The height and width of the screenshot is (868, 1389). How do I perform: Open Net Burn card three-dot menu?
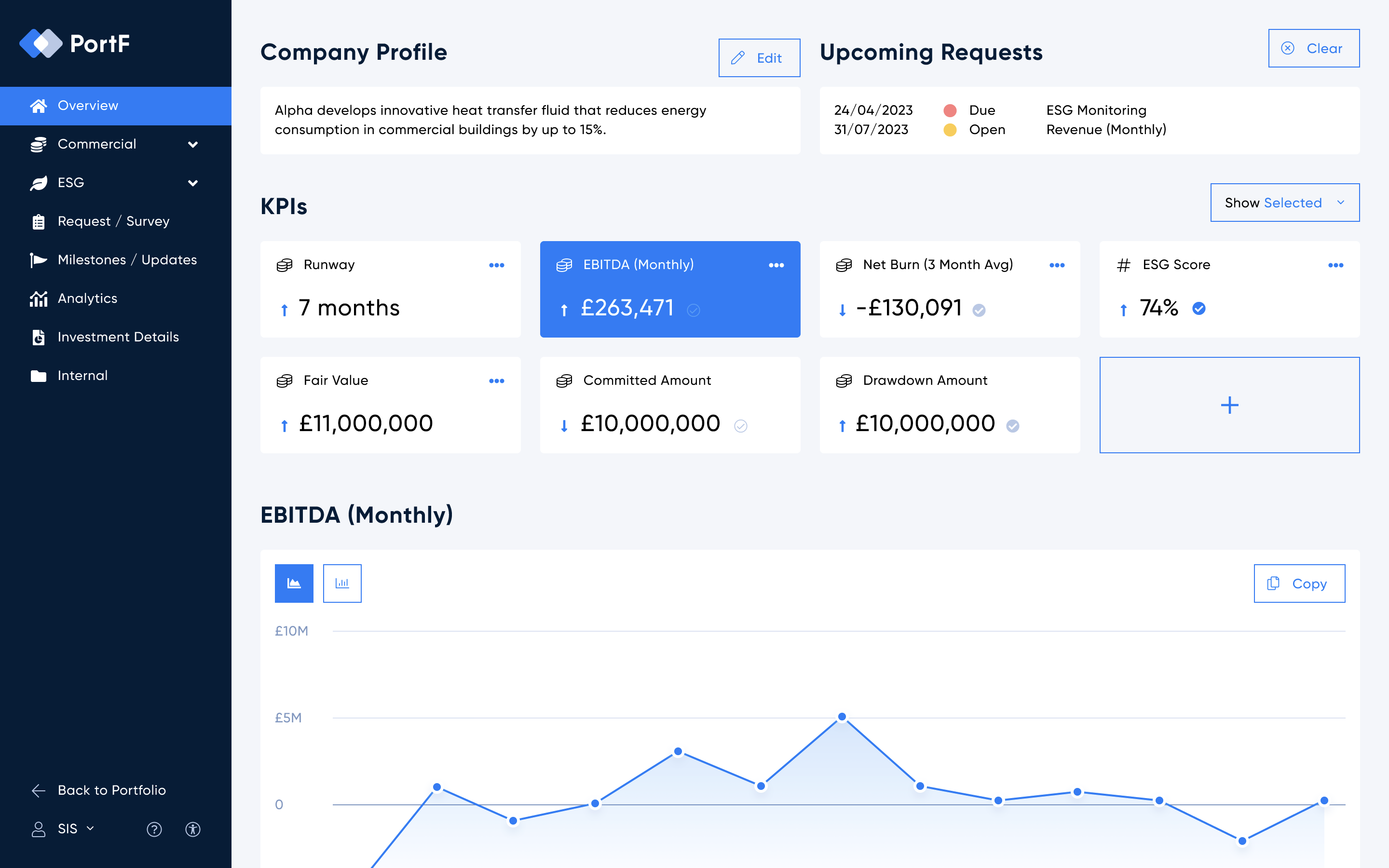(x=1057, y=265)
